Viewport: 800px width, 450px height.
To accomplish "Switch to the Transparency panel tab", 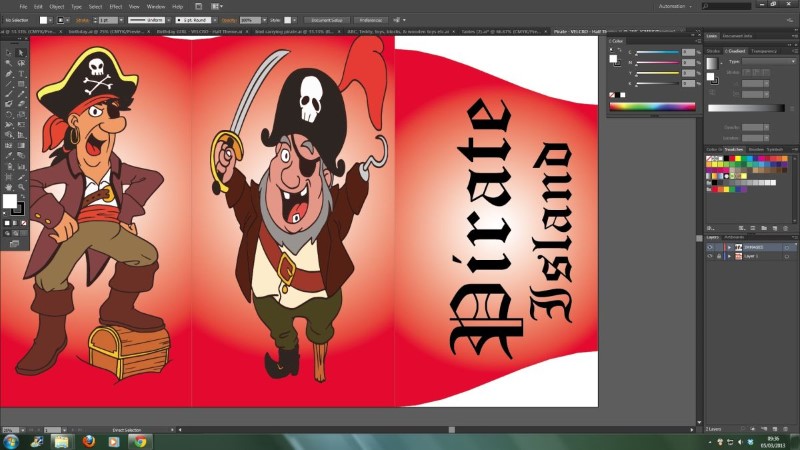I will [x=764, y=51].
